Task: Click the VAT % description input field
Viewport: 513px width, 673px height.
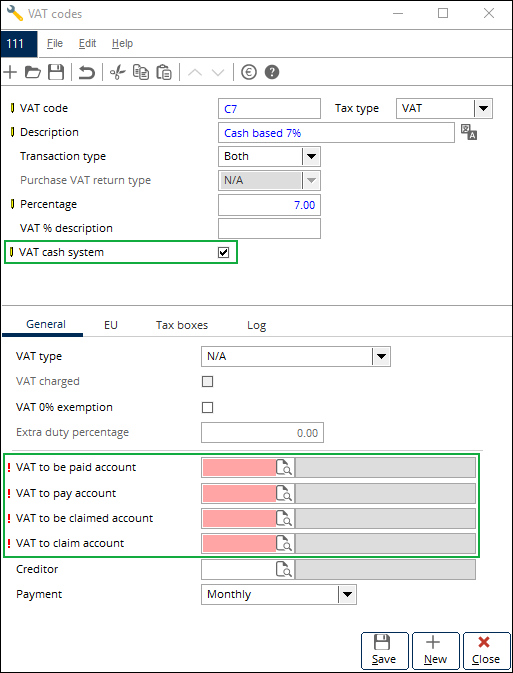Action: pyautogui.click(x=269, y=228)
